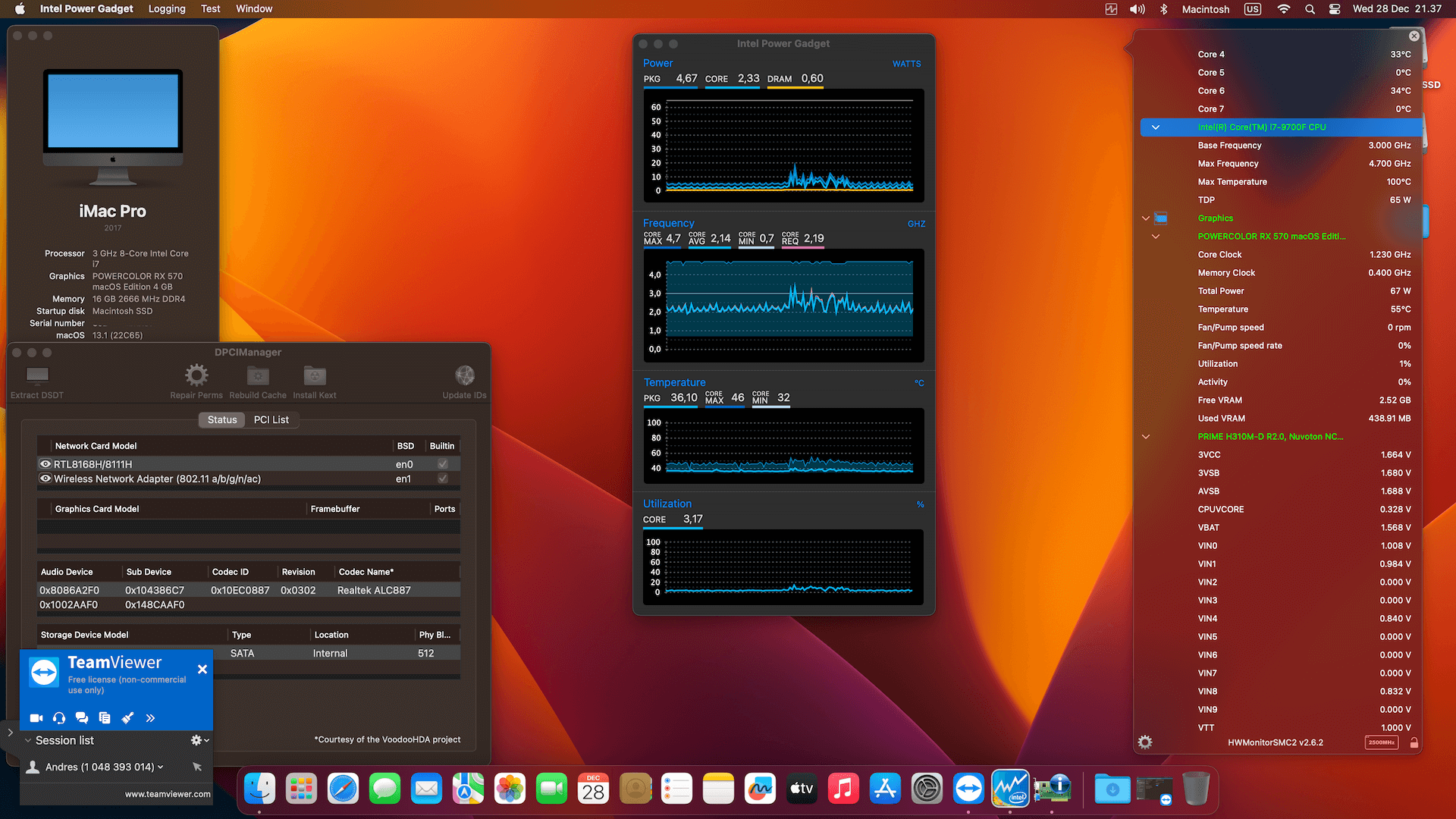Start TeamViewer video call camera icon

tap(36, 717)
